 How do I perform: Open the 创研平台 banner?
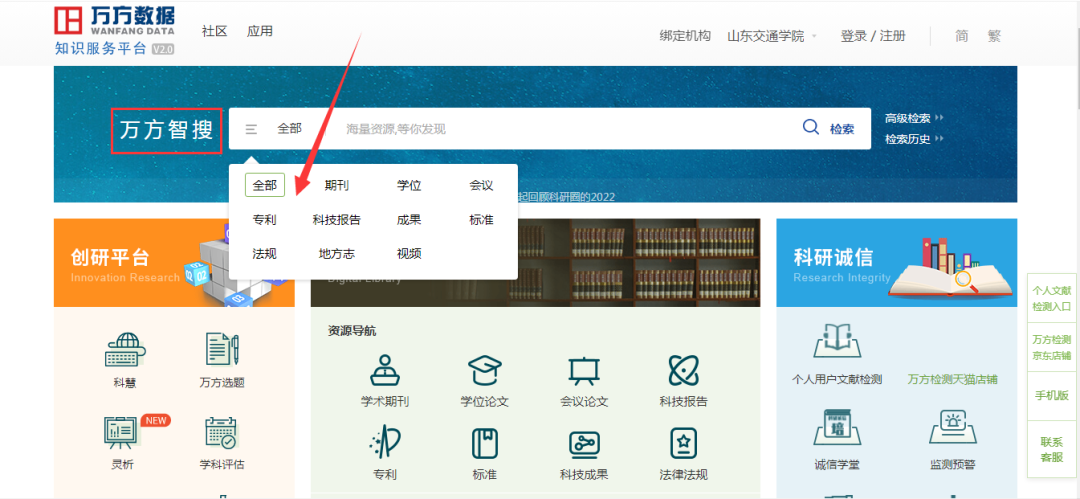coord(174,263)
